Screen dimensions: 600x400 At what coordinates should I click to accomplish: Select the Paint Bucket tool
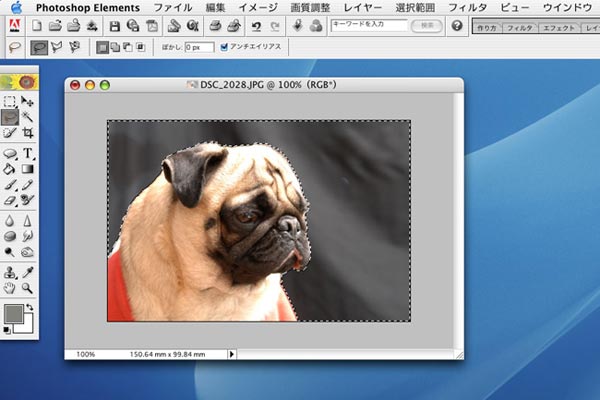point(10,169)
